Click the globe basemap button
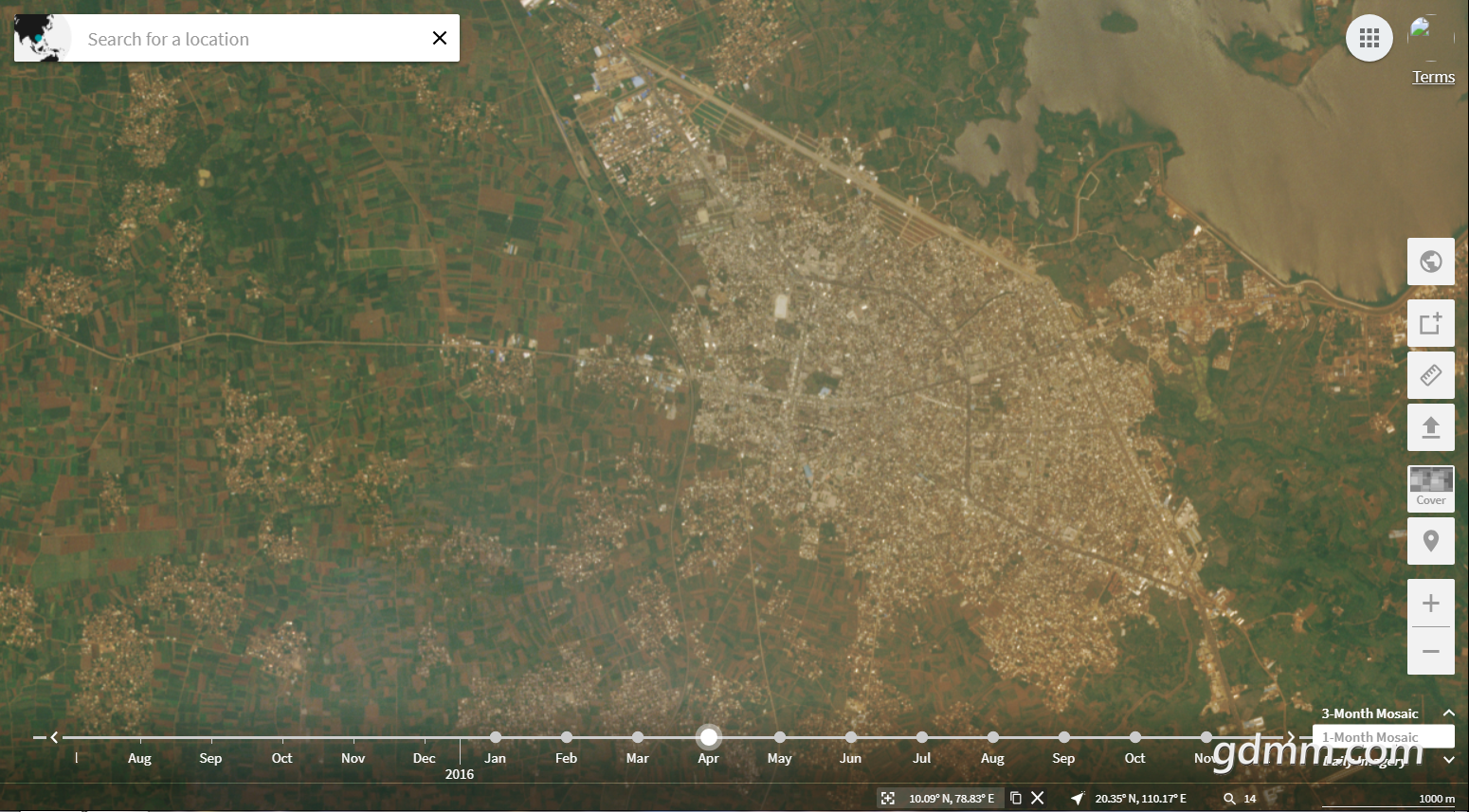Screen dimensions: 1469x812 (x=1431, y=262)
